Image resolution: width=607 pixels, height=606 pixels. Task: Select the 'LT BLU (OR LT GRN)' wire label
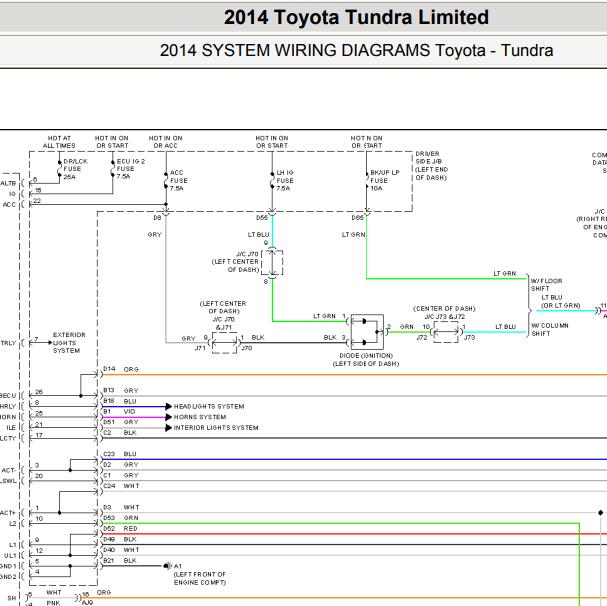560,301
